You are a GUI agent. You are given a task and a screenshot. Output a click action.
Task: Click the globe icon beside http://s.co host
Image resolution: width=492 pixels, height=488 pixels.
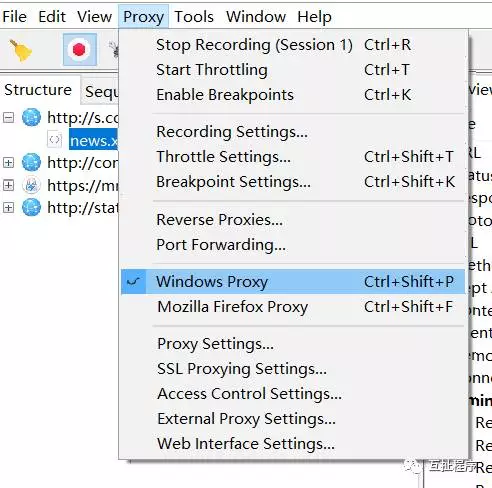pyautogui.click(x=32, y=117)
